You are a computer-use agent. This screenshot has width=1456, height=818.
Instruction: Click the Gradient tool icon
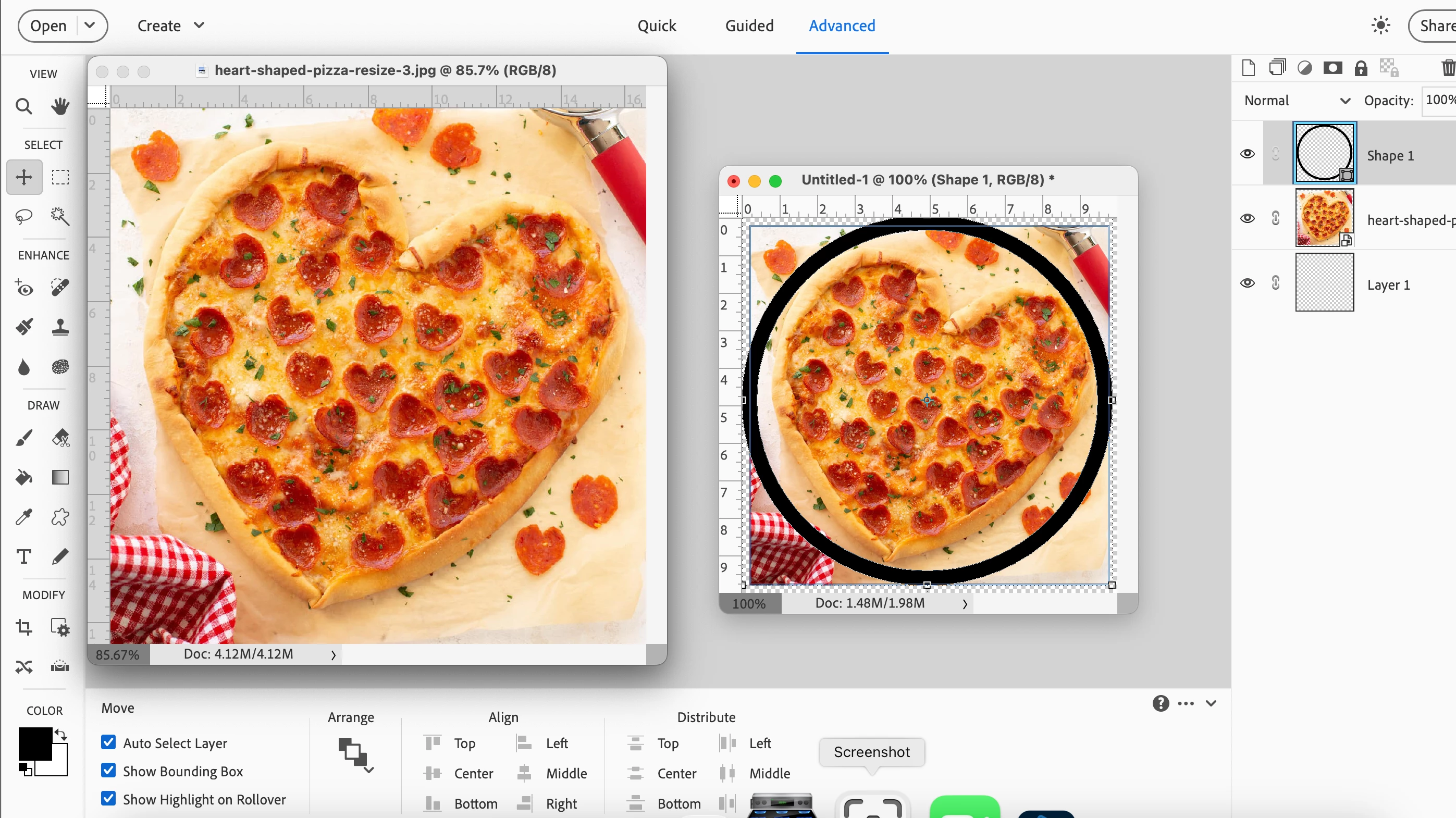coord(60,478)
